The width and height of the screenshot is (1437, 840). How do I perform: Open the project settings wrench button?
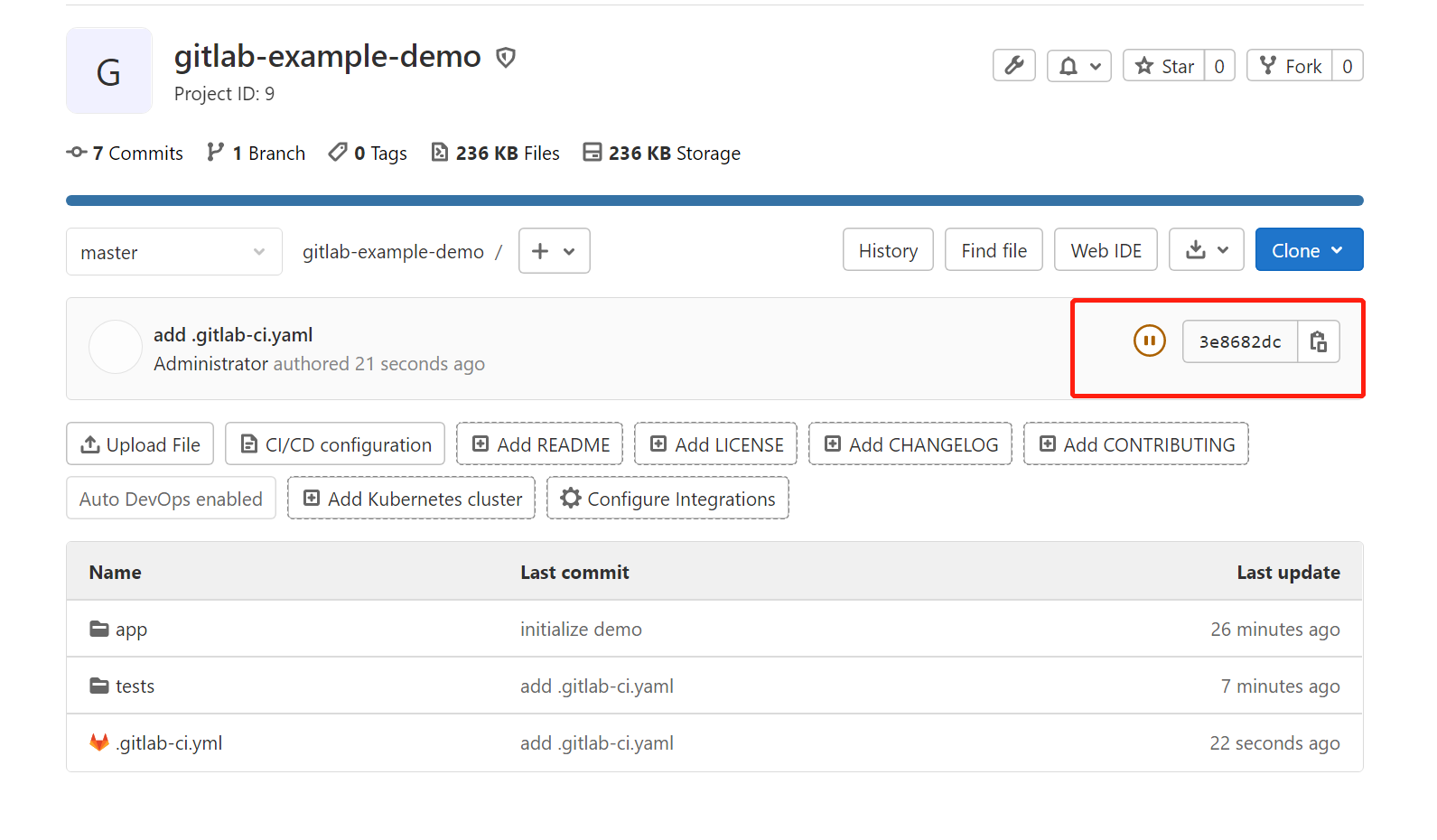(1014, 66)
